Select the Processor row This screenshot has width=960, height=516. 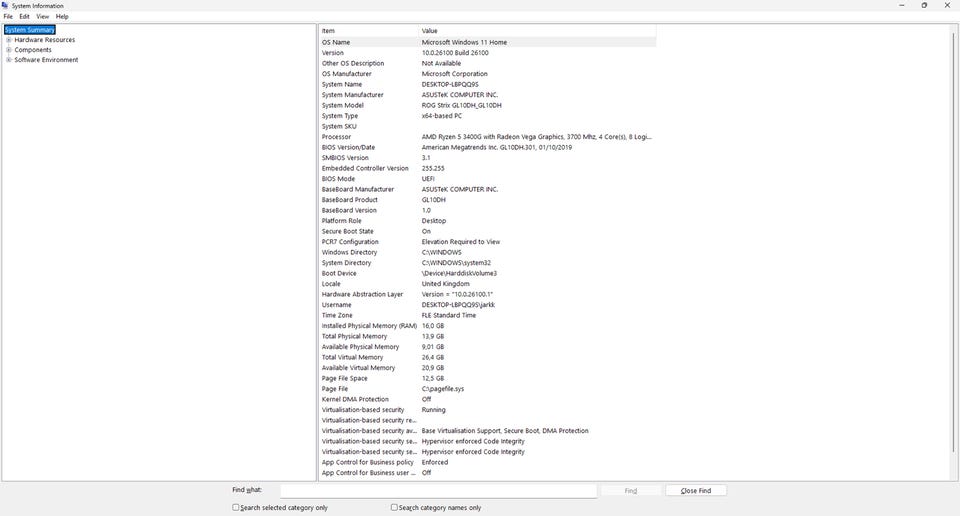[487, 136]
